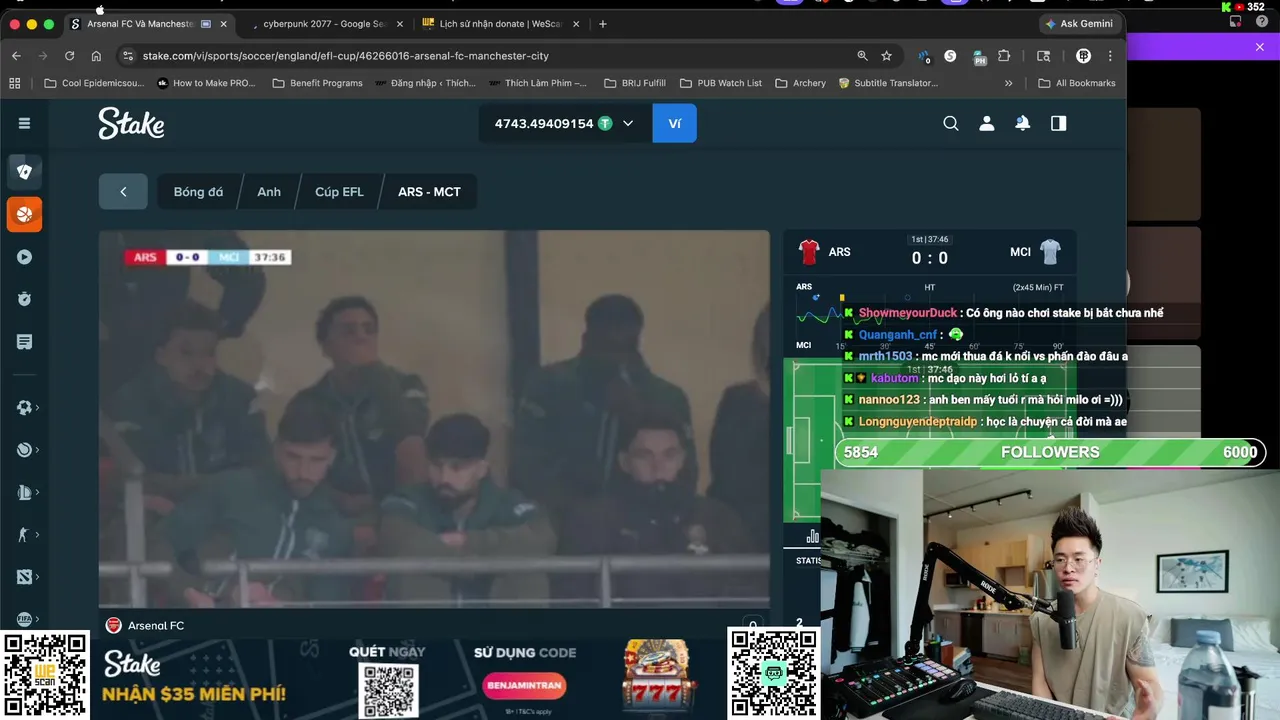Expand the FIFA sidebar chevron
Viewport: 1280px width, 720px height.
click(x=38, y=619)
